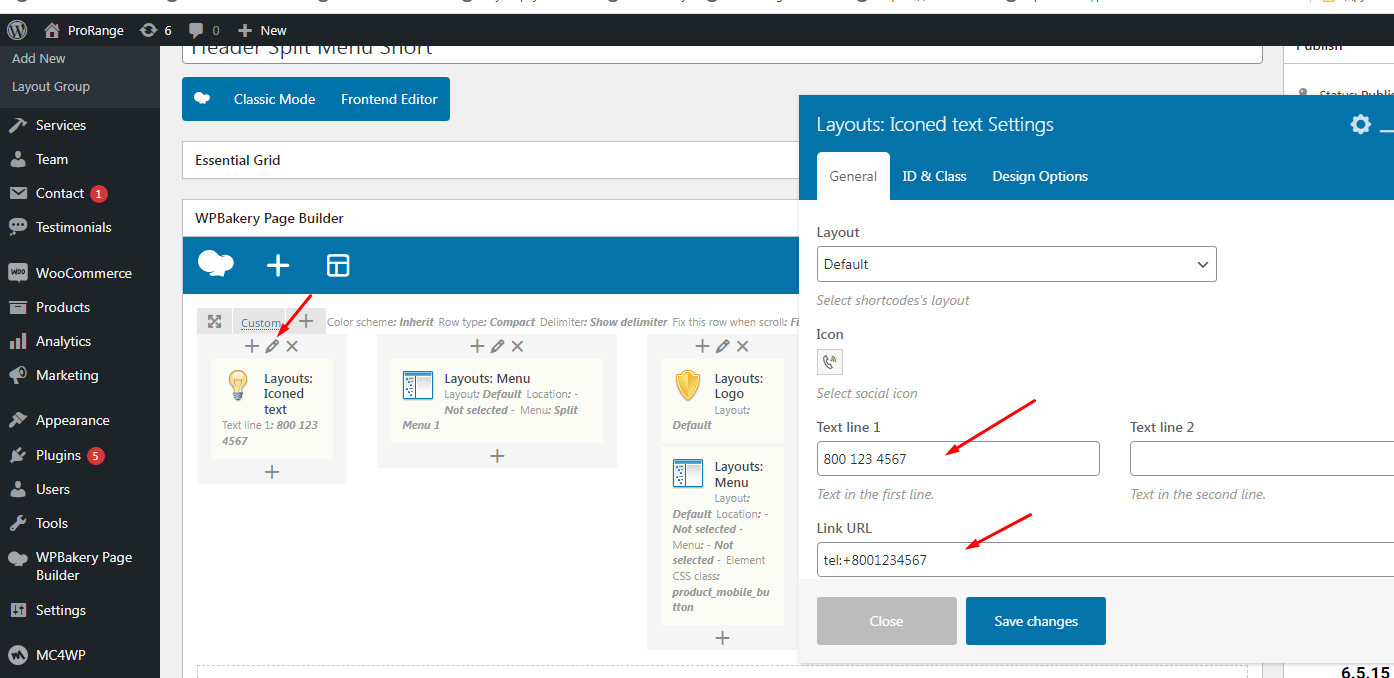Open the Layout Group sidebar link
Viewport: 1394px width, 678px height.
[51, 86]
